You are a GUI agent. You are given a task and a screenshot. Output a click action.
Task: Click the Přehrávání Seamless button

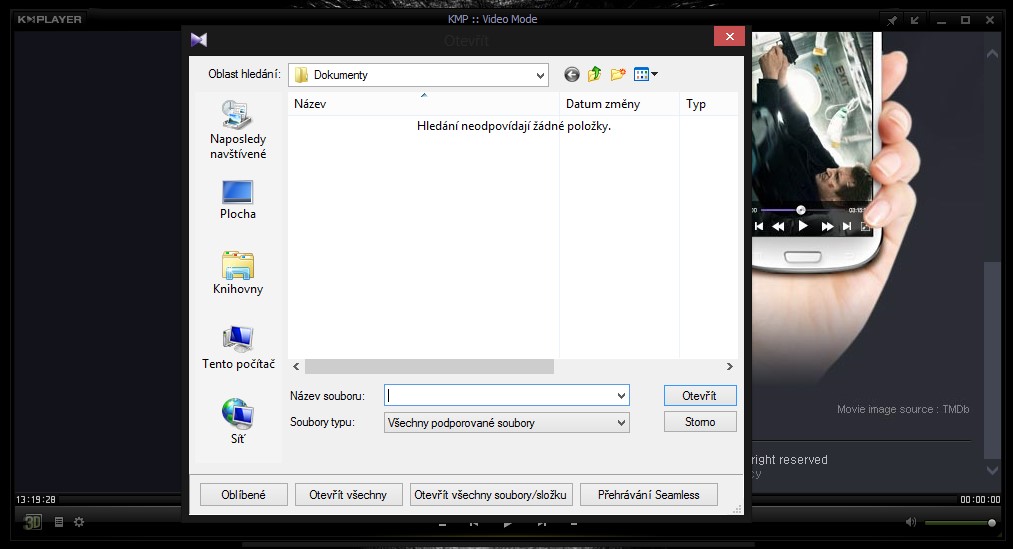pyautogui.click(x=649, y=495)
